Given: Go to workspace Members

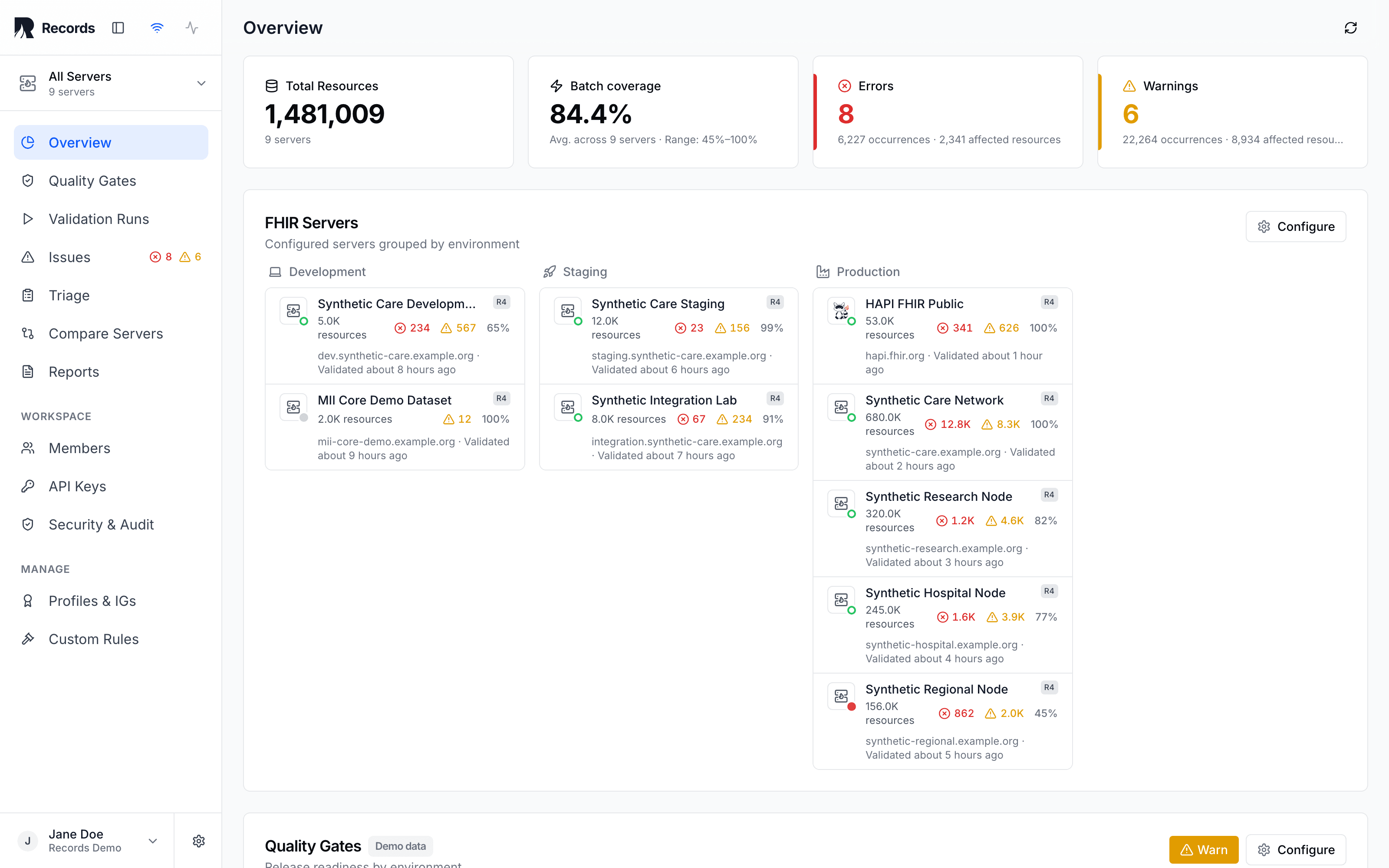Looking at the screenshot, I should (111, 448).
